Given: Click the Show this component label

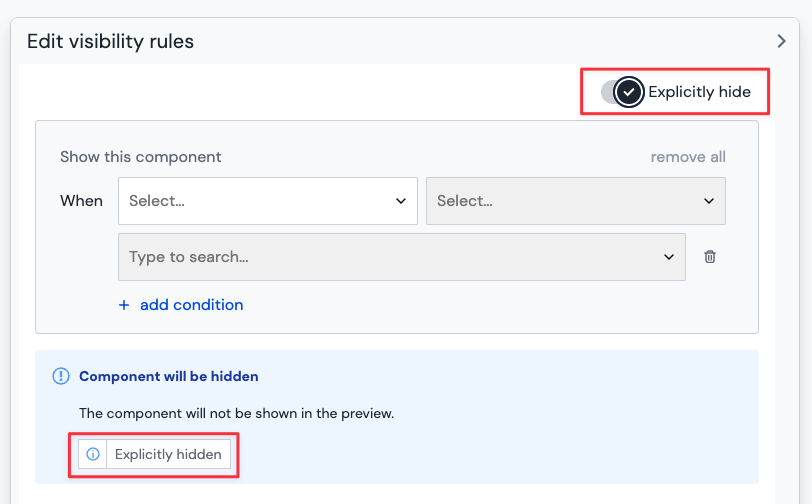Looking at the screenshot, I should [141, 157].
